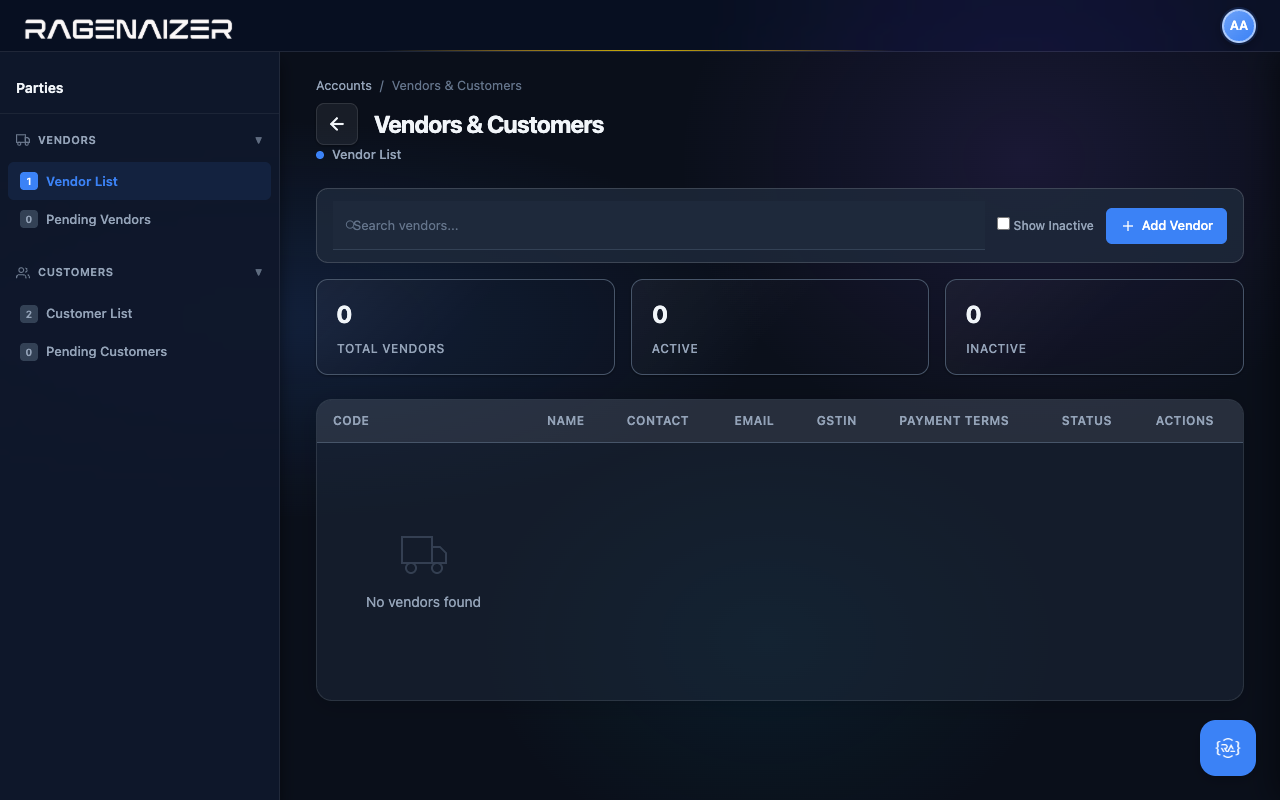This screenshot has width=1280, height=800.
Task: Toggle the Show Inactive checkbox
Action: [1003, 224]
